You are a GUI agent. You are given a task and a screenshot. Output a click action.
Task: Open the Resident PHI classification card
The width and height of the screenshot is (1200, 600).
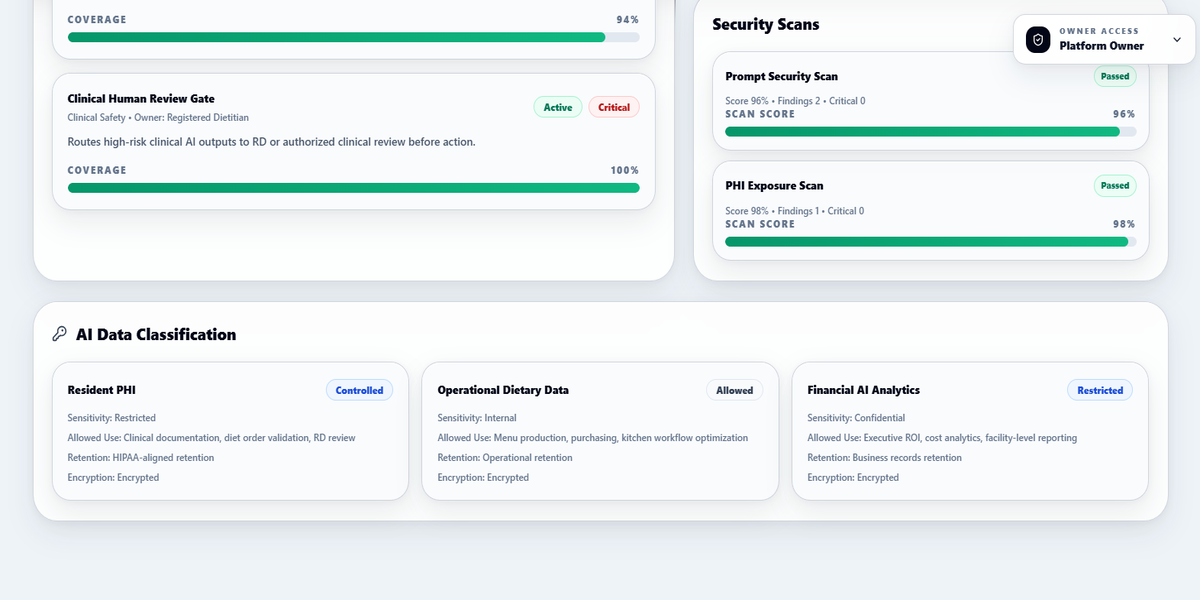(230, 431)
